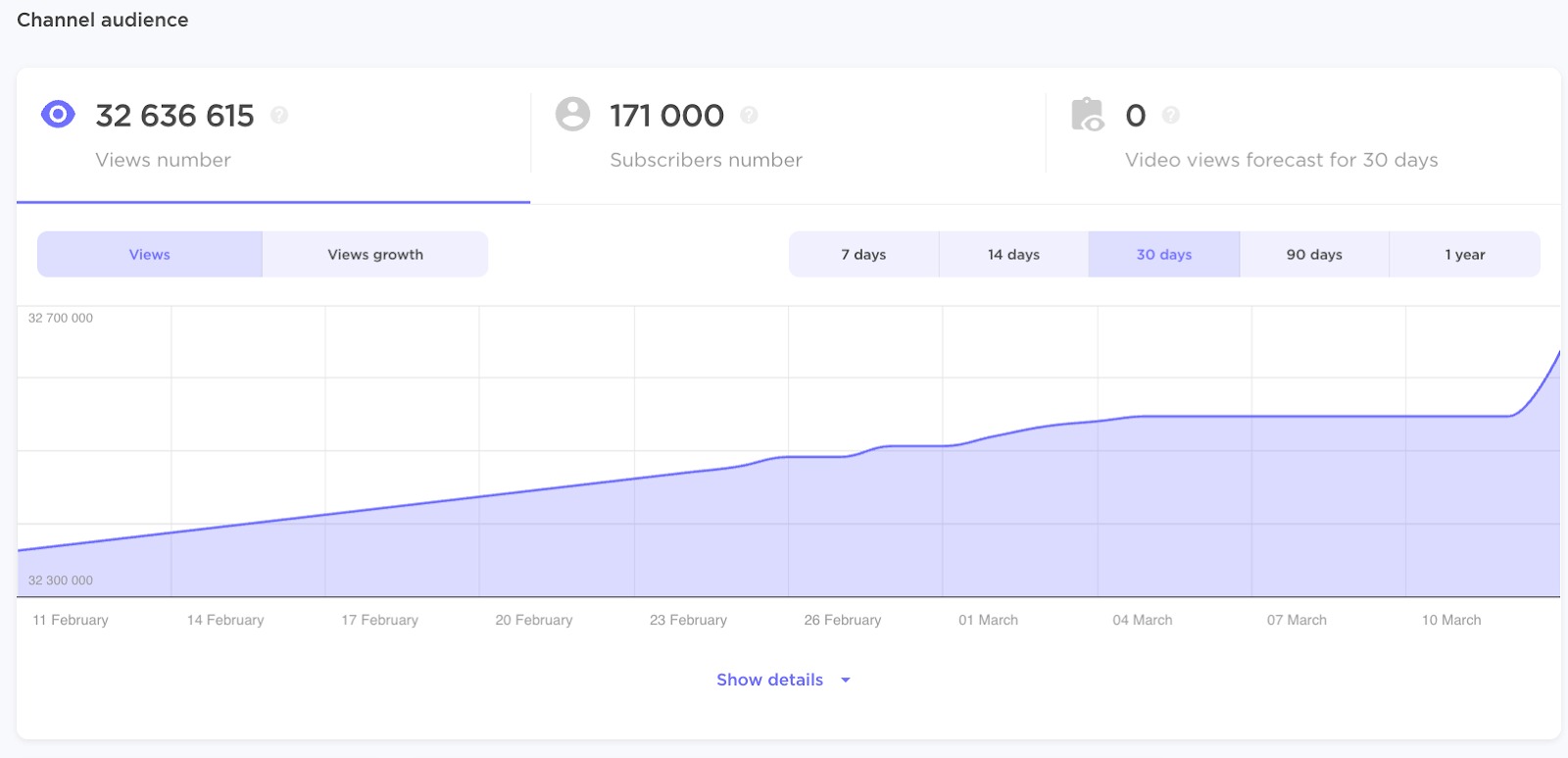The height and width of the screenshot is (758, 1568).
Task: Switch chart to Views growth
Action: click(375, 254)
